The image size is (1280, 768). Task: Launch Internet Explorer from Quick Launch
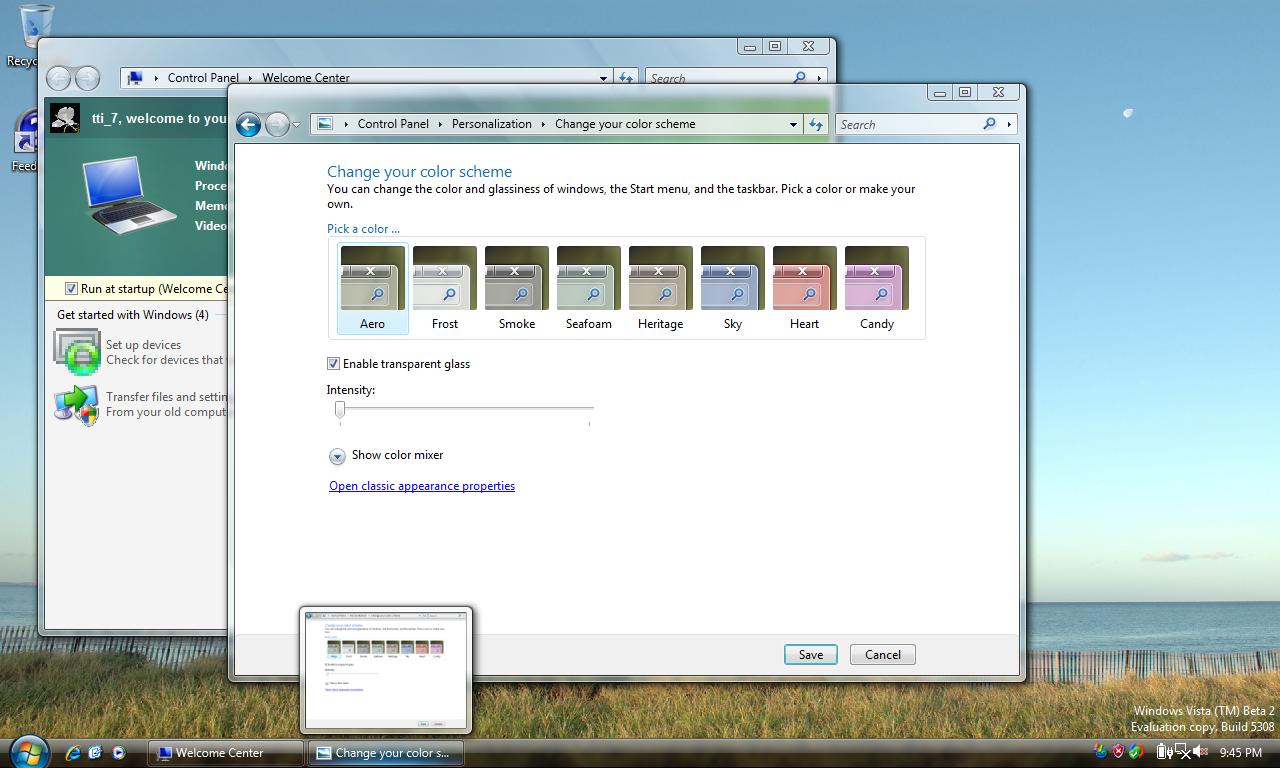[x=73, y=752]
